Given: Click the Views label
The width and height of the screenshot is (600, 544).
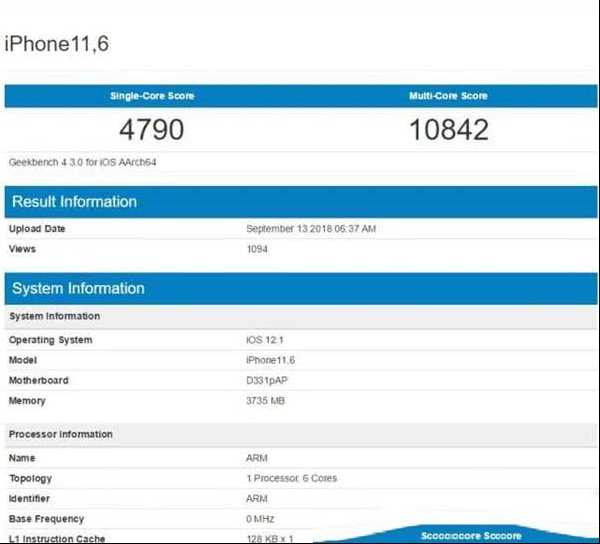Looking at the screenshot, I should tap(22, 249).
